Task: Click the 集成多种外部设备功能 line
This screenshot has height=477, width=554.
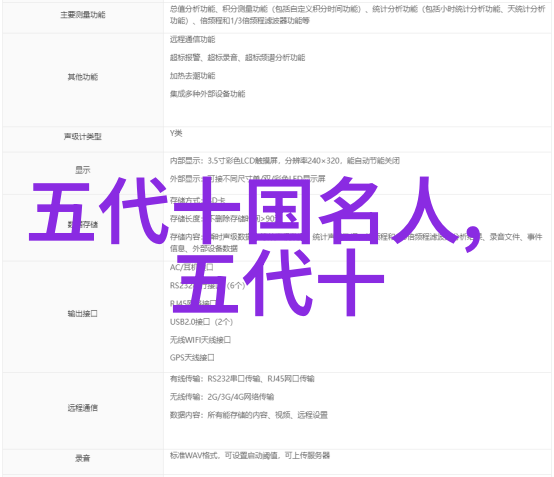Action: [x=207, y=94]
